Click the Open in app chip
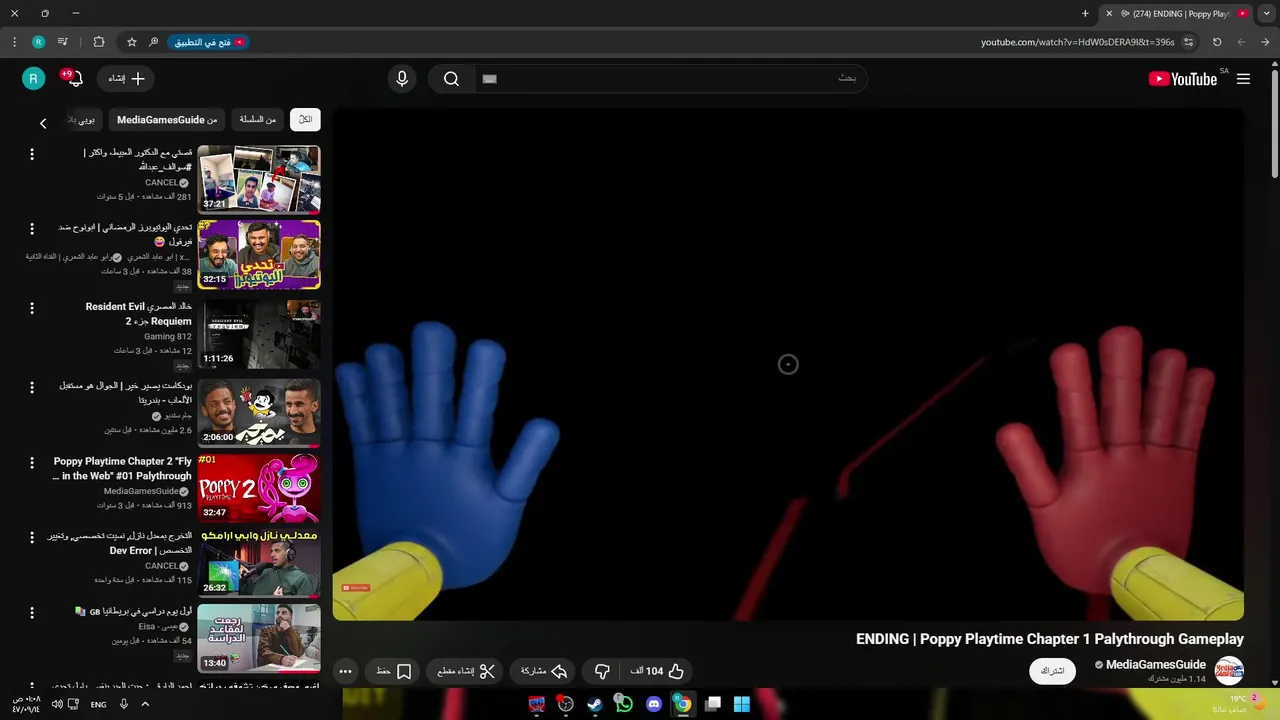This screenshot has width=1280, height=720. [208, 42]
